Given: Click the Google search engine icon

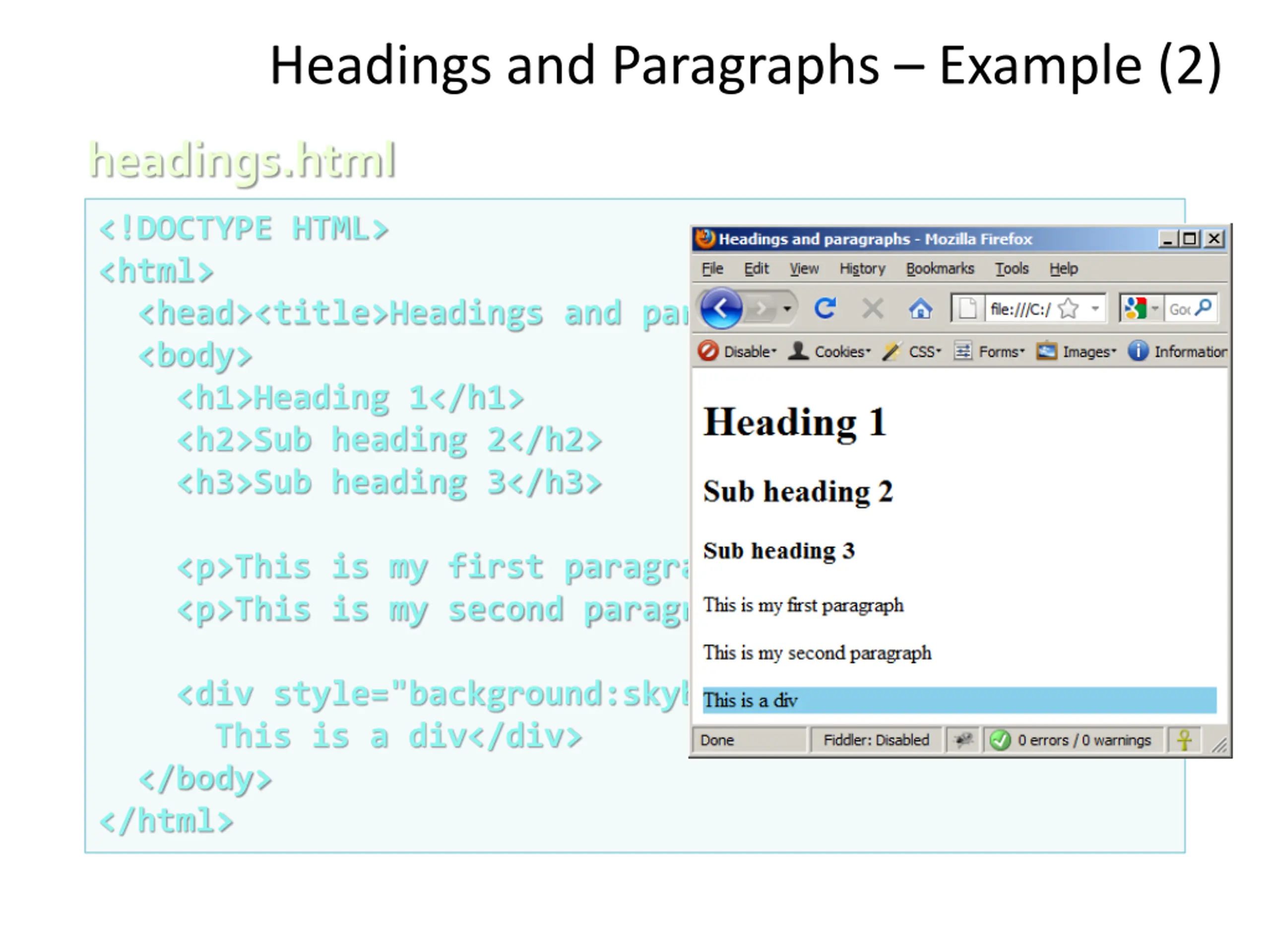Looking at the screenshot, I should [x=1135, y=309].
